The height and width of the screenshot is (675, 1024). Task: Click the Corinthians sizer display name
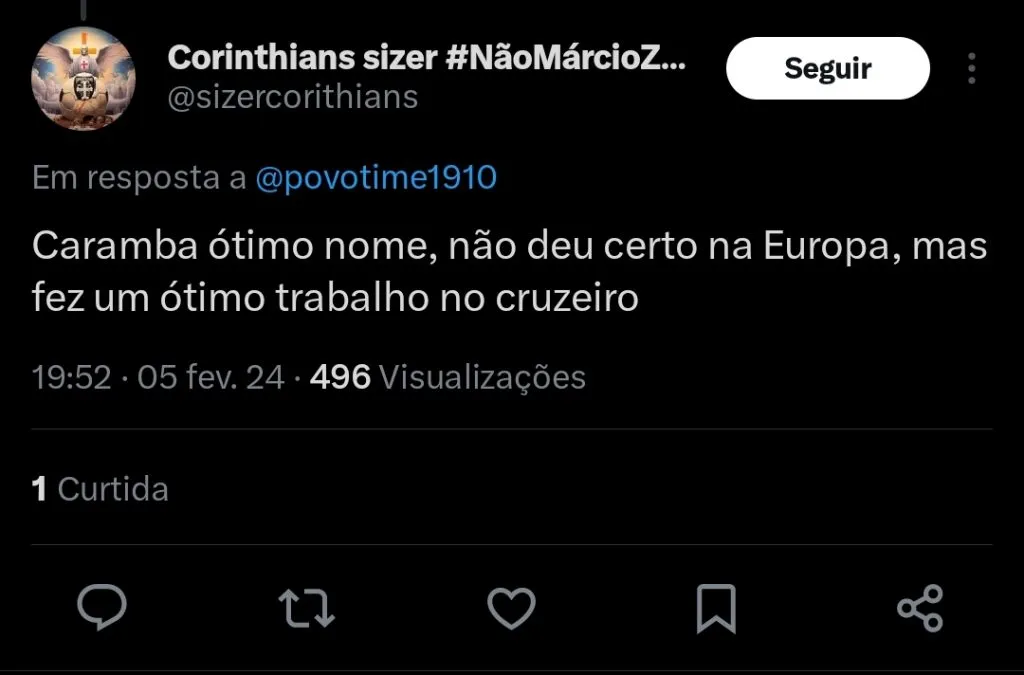point(301,57)
